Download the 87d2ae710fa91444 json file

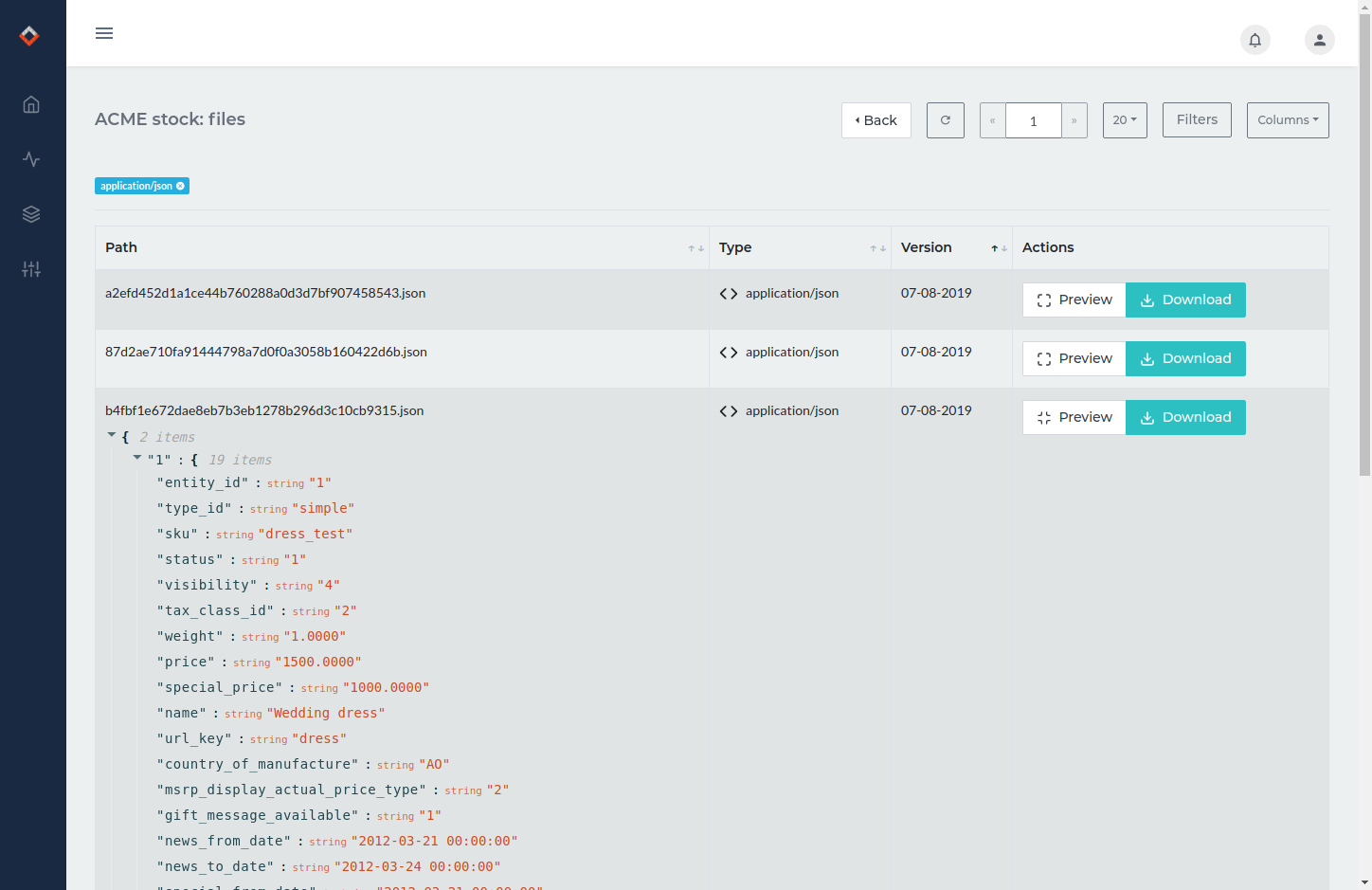[1185, 358]
